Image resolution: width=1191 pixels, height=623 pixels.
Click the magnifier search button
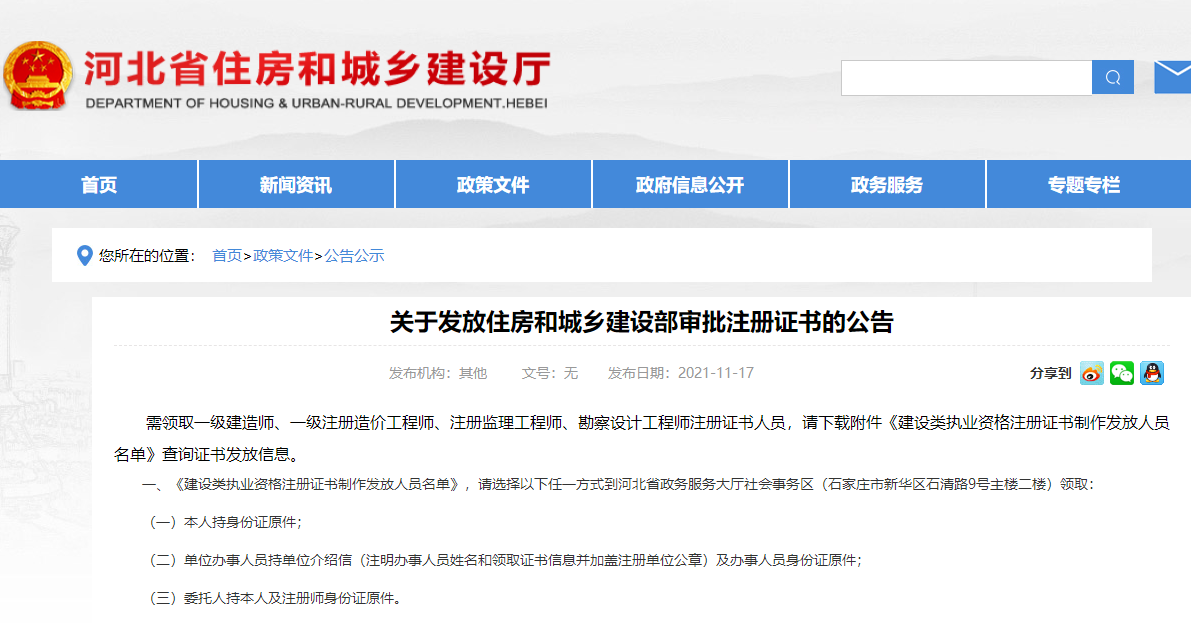pos(1113,78)
